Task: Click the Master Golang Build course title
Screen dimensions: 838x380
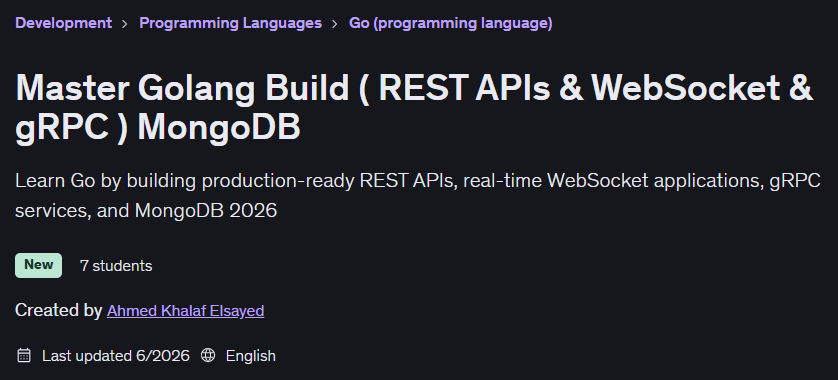Action: tap(414, 107)
